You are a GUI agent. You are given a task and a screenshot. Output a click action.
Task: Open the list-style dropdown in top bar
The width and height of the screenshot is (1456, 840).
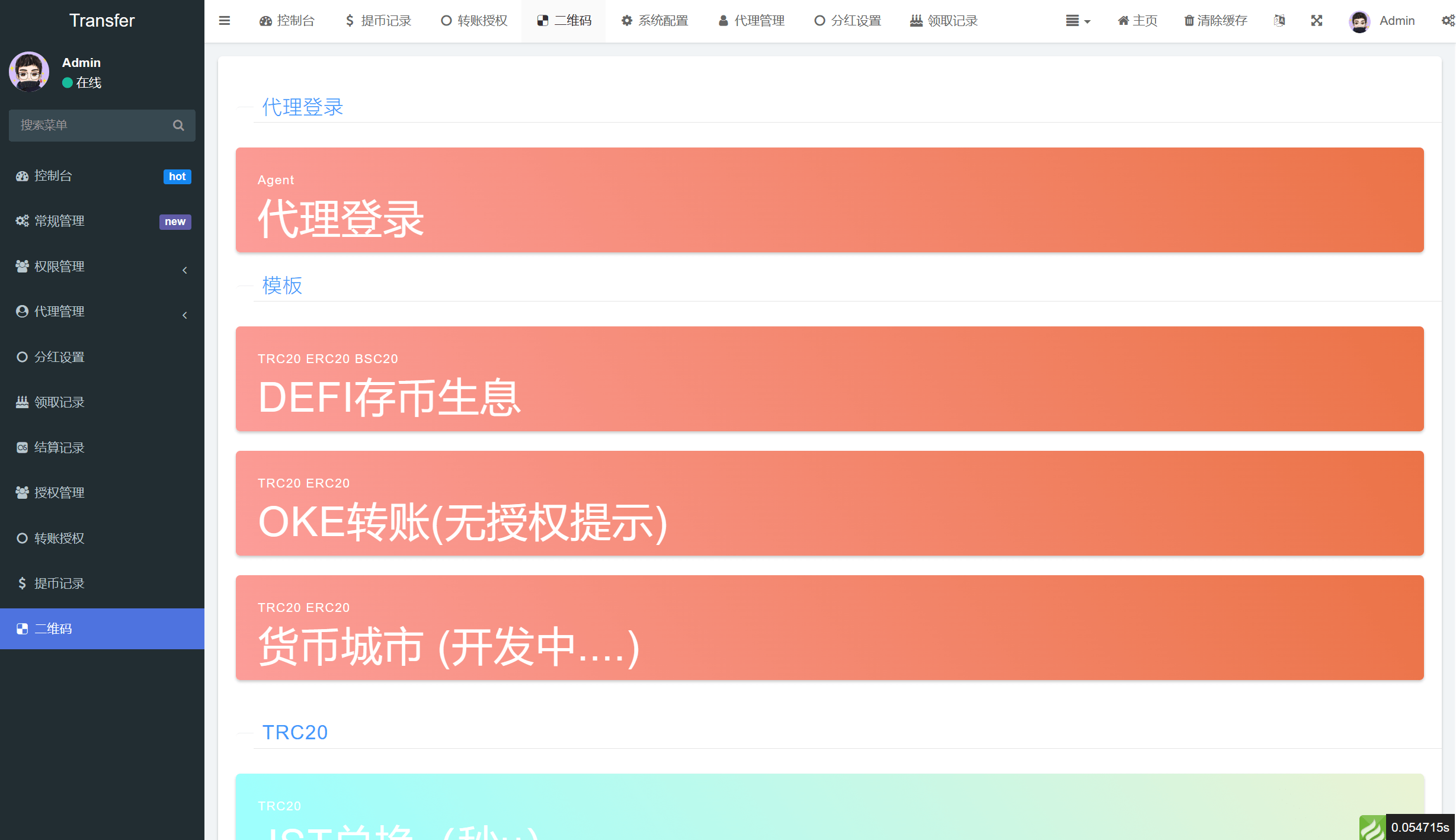(1077, 21)
